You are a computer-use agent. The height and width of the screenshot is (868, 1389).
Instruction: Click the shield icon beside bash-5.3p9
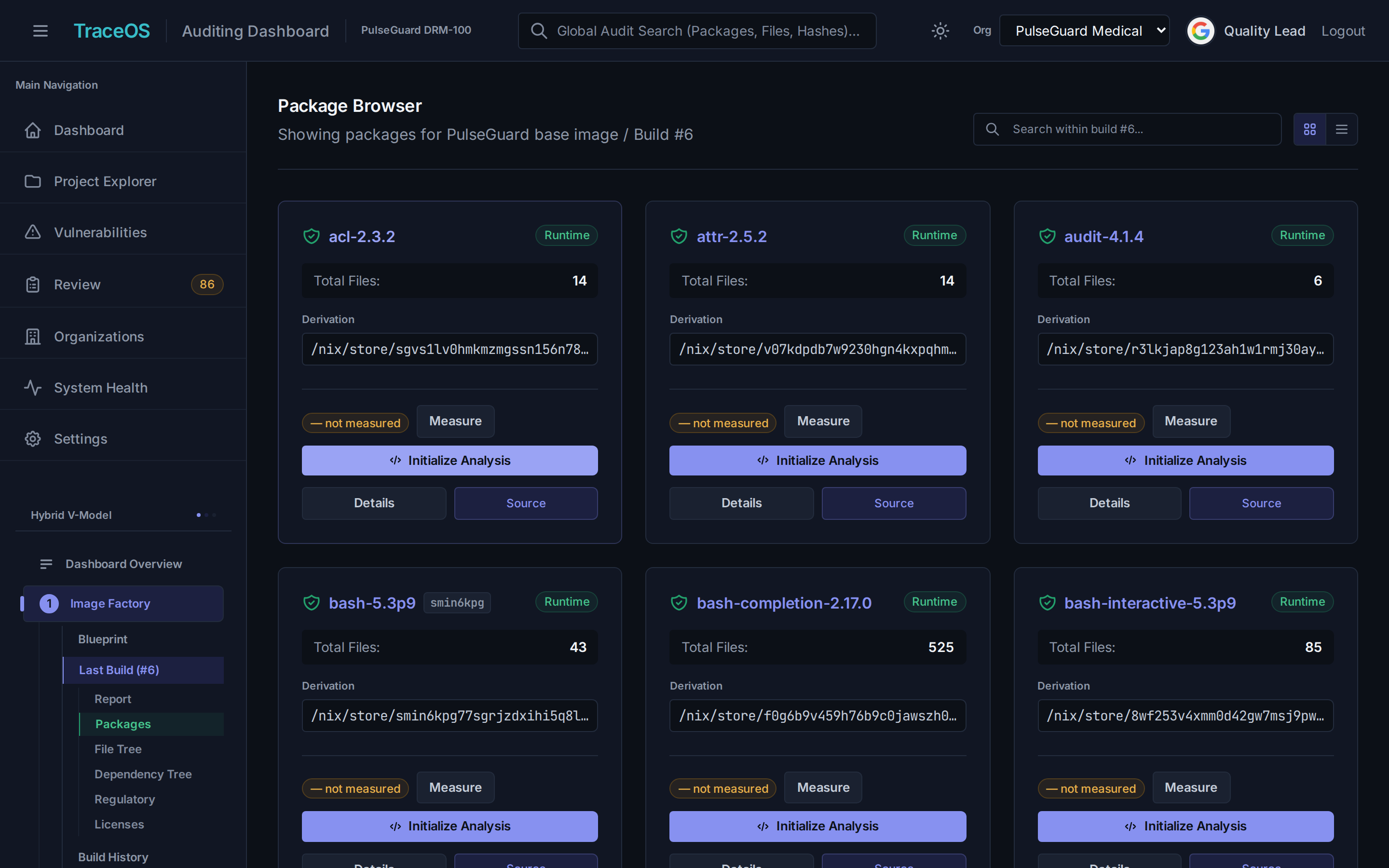coord(311,603)
